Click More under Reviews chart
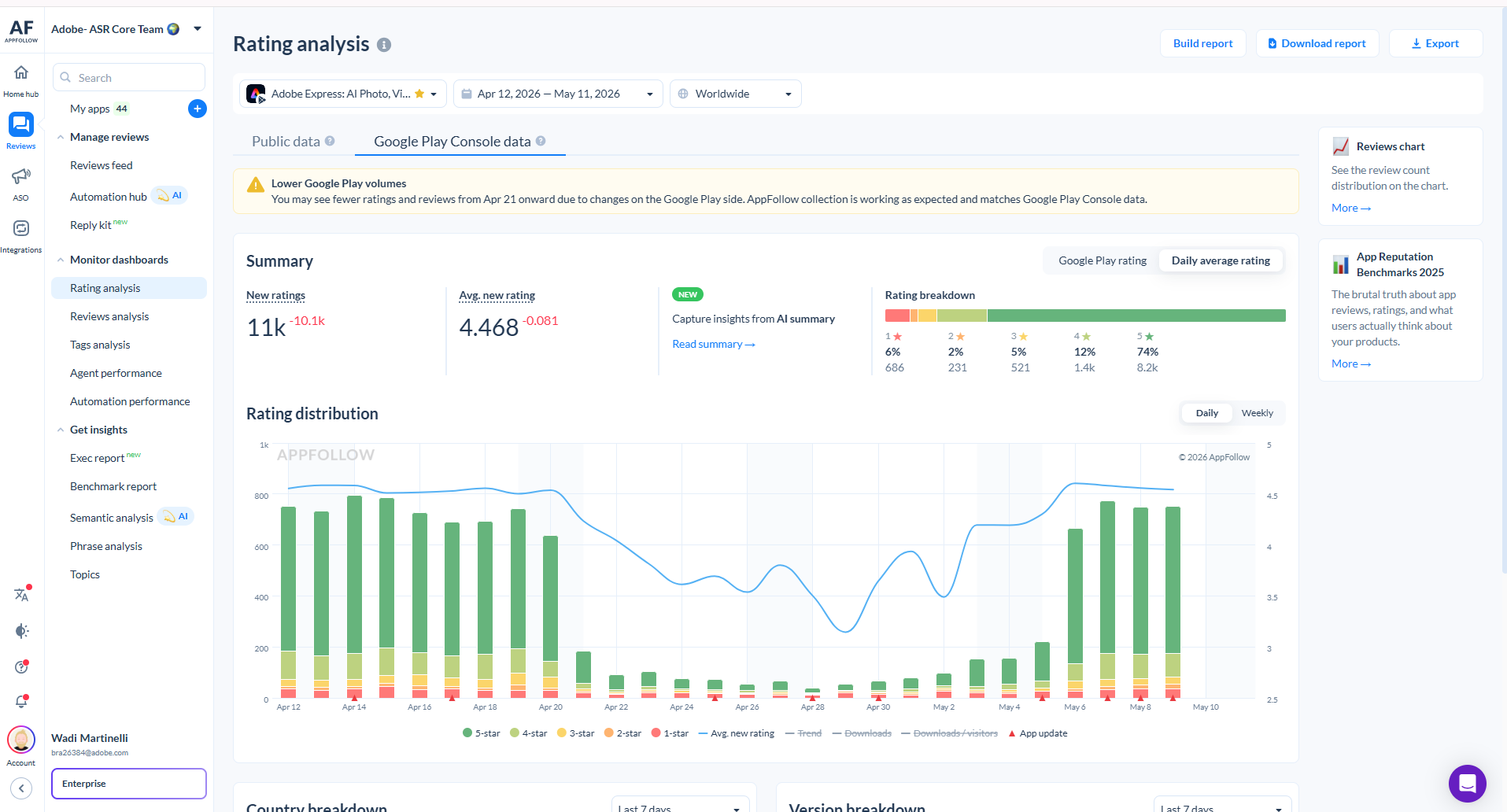1507x812 pixels. (x=1350, y=208)
